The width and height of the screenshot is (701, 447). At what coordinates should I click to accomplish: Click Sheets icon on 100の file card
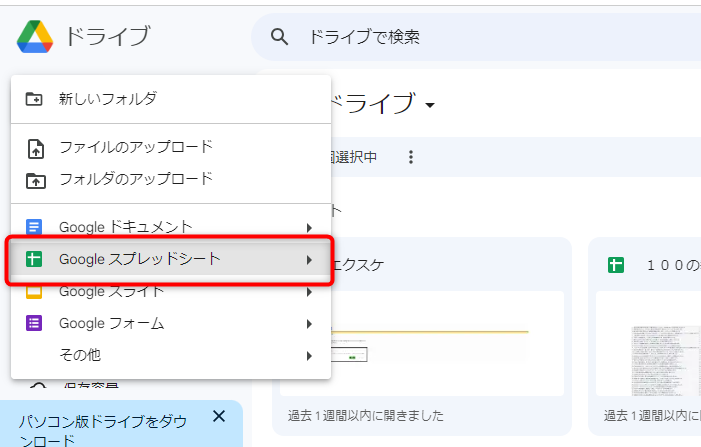point(616,266)
